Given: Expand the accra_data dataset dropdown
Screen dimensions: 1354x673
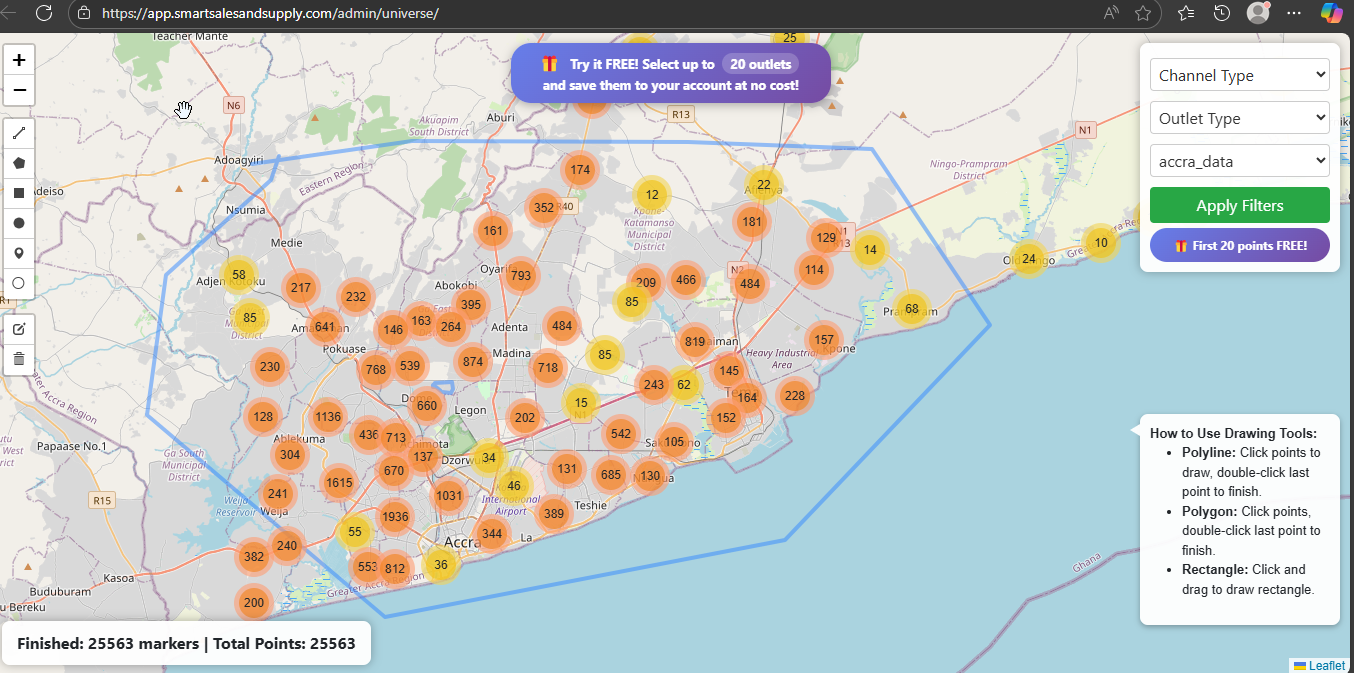Looking at the screenshot, I should 1239,161.
